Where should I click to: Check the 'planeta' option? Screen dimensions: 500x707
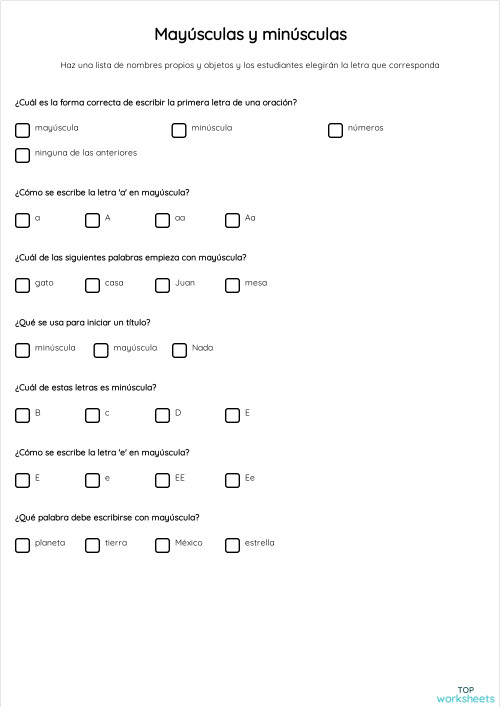click(22, 545)
